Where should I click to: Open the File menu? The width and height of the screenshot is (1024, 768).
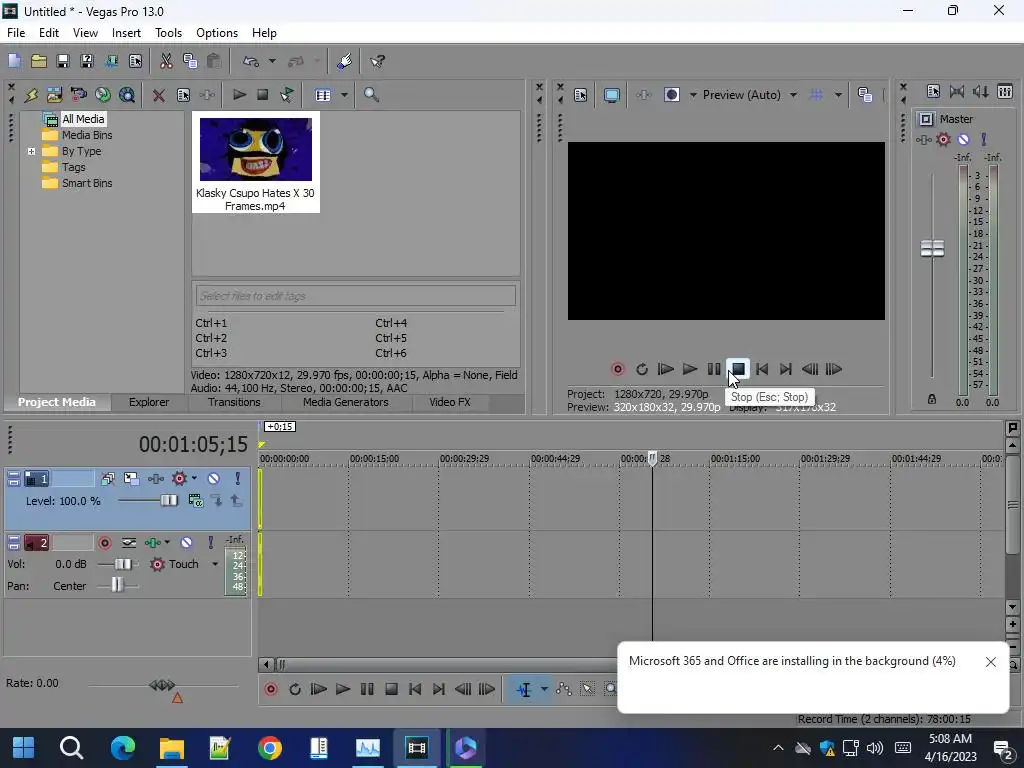[16, 33]
